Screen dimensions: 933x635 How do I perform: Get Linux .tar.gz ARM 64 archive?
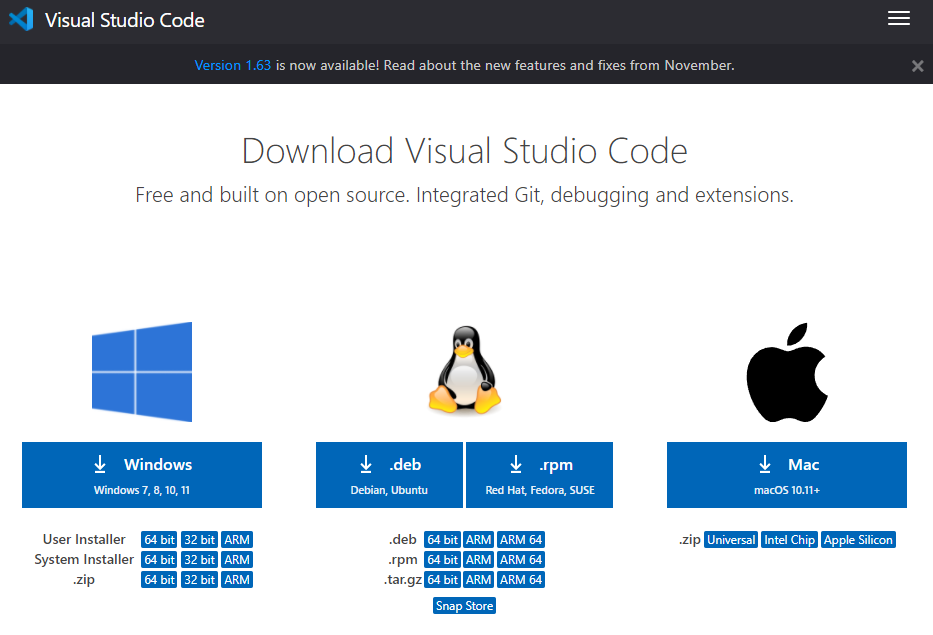(521, 580)
